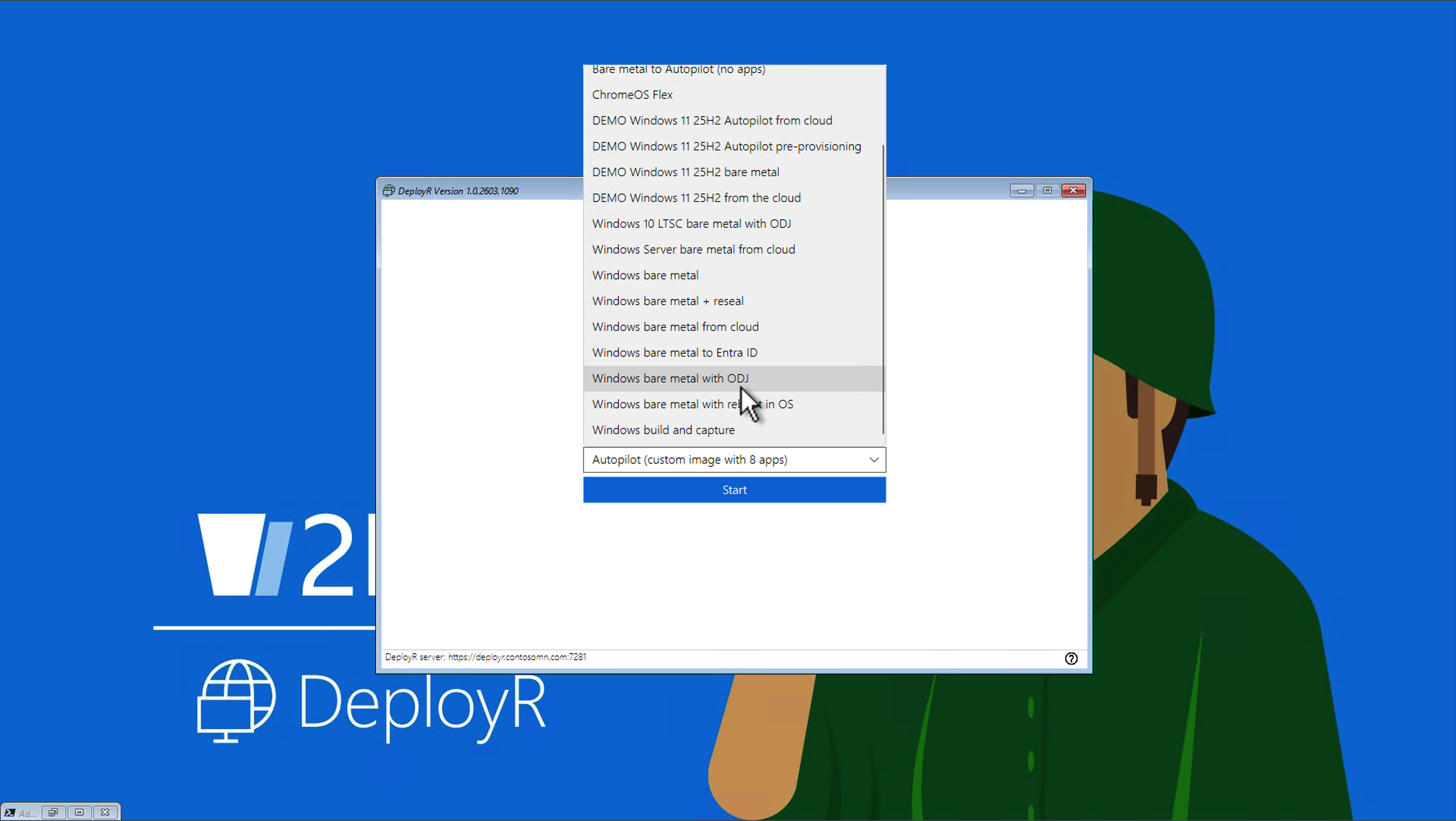Screen dimensions: 1456x821
Task: Choose Windows Server bare metal from cloud
Action: [x=693, y=249]
